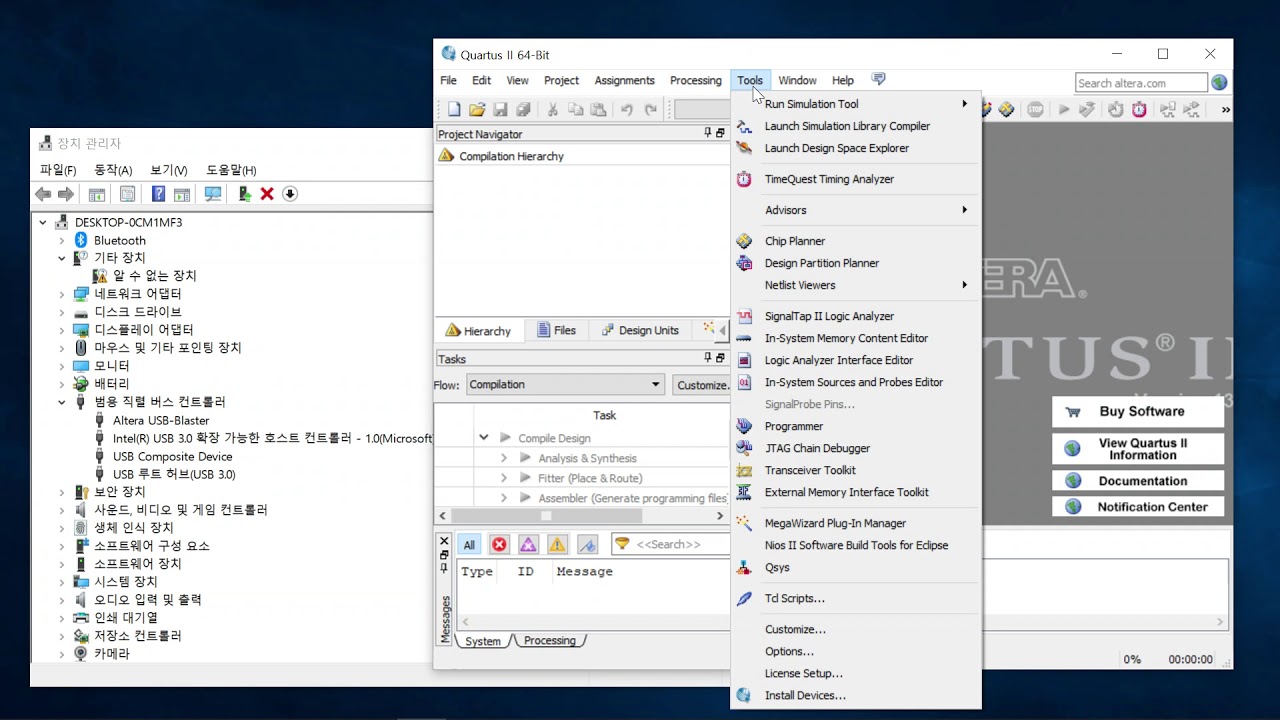Collapse the Compile Design task
Viewport: 1280px width, 720px height.
click(484, 438)
